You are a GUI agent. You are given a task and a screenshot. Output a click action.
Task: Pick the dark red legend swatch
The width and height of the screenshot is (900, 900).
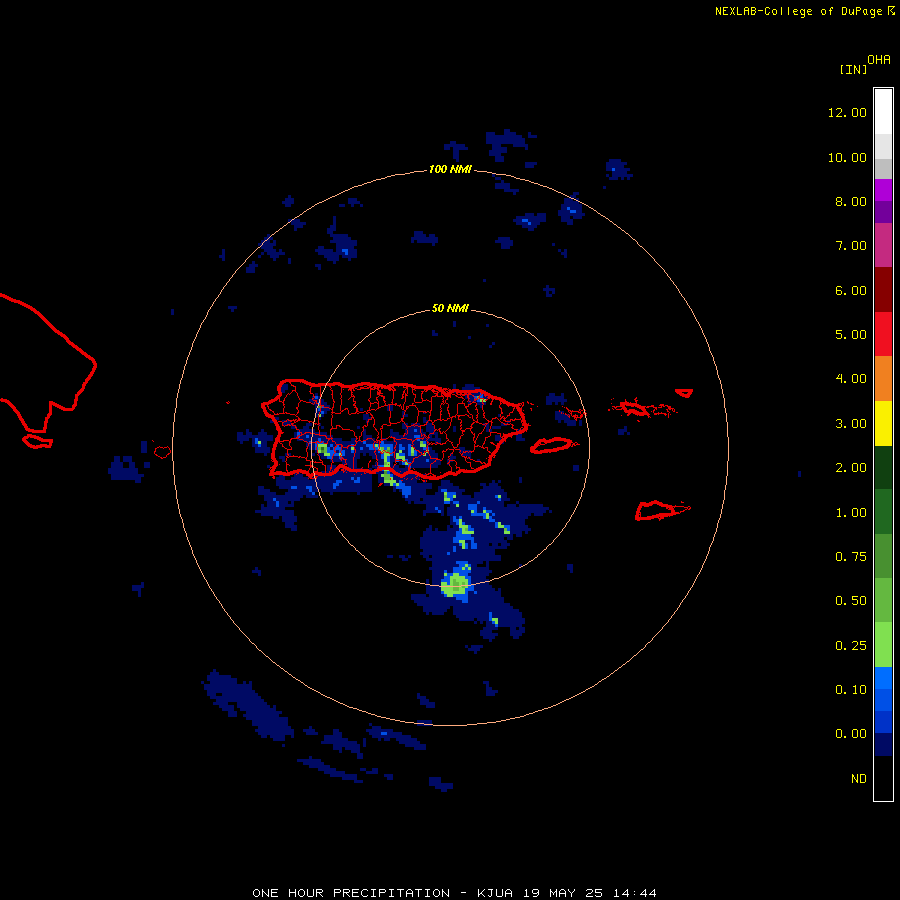coord(883,290)
